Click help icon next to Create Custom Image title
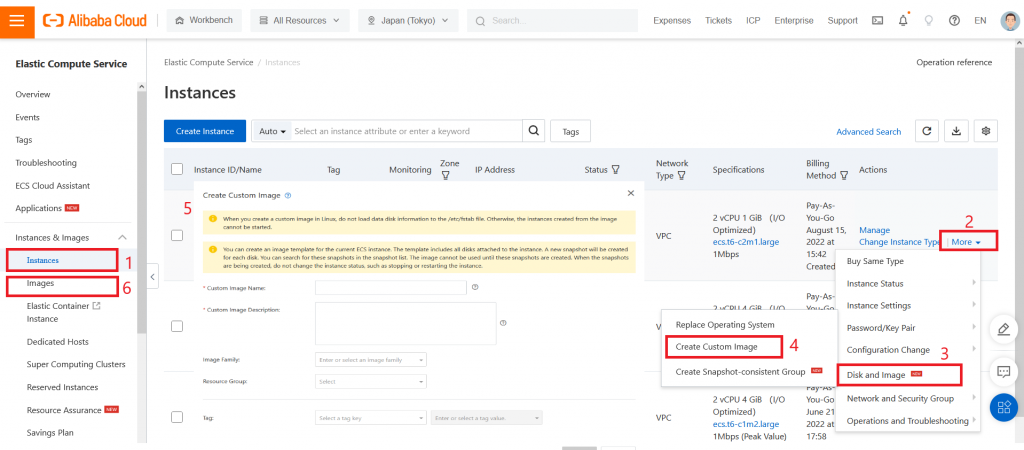The width and height of the screenshot is (1024, 450). tap(288, 195)
